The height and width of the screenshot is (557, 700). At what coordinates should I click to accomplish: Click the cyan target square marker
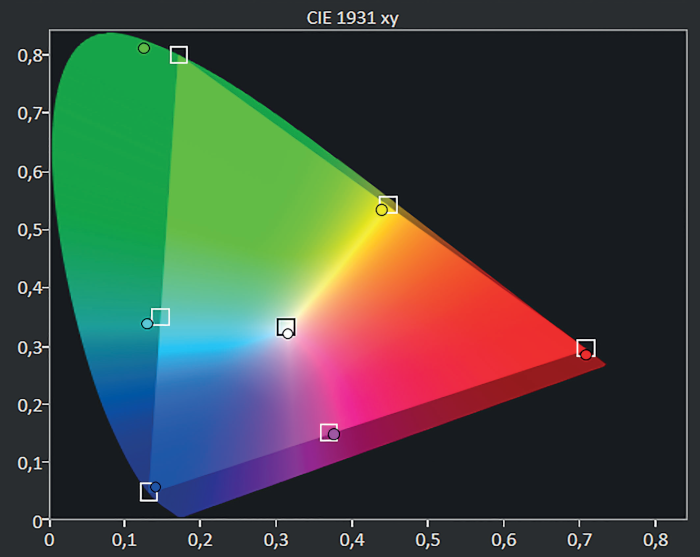coord(161,317)
